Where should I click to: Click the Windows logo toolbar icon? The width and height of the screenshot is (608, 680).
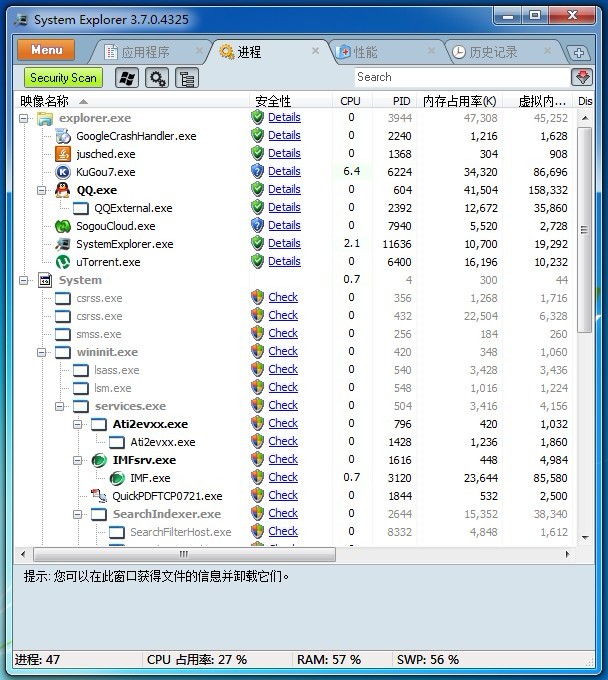127,78
